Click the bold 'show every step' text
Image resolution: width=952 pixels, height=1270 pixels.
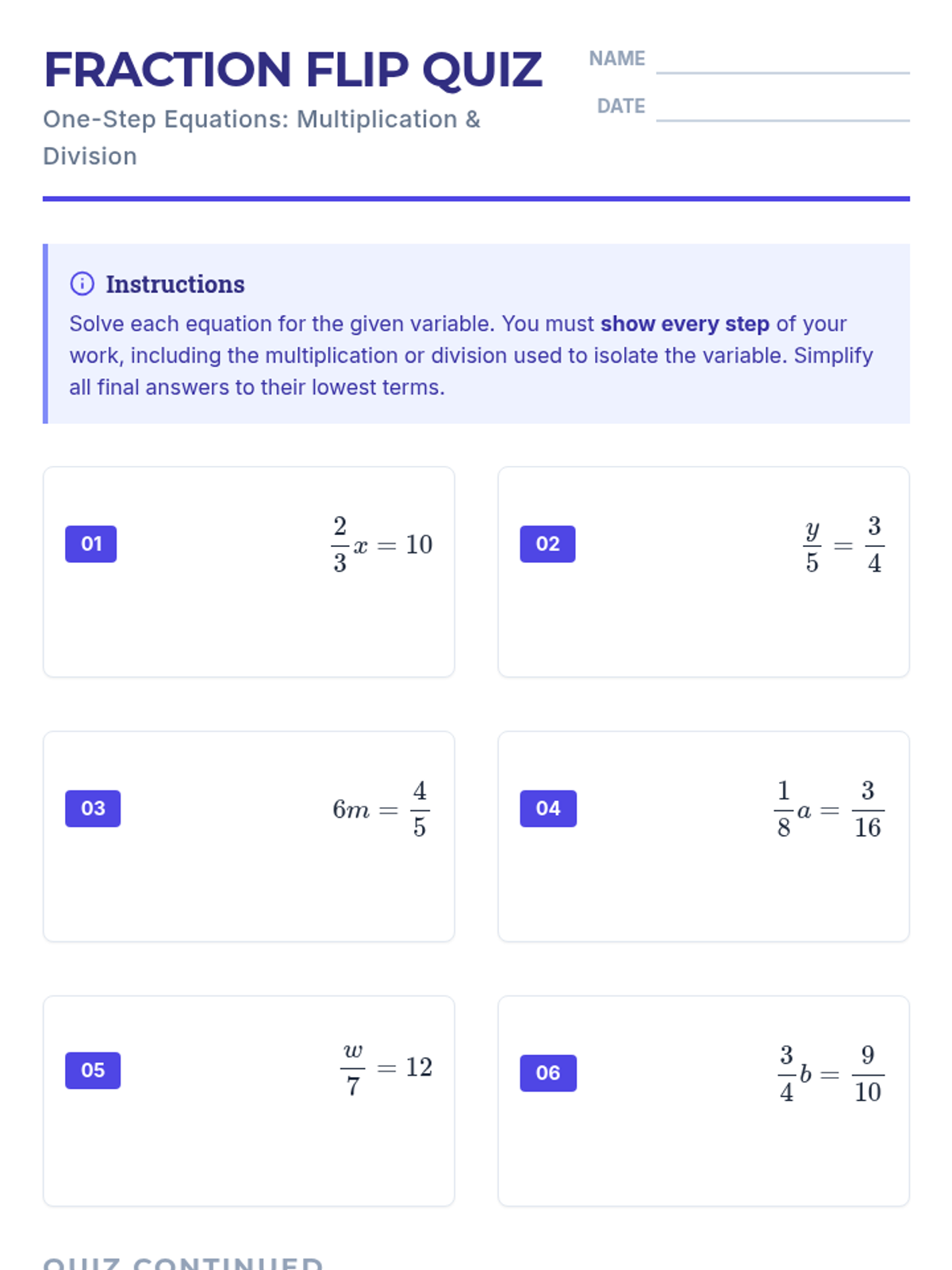point(685,324)
